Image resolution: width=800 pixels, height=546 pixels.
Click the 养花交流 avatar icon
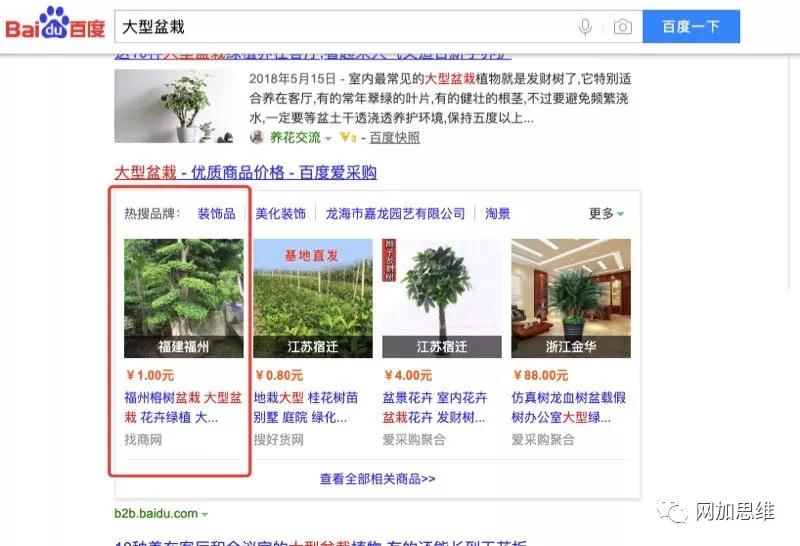[257, 138]
